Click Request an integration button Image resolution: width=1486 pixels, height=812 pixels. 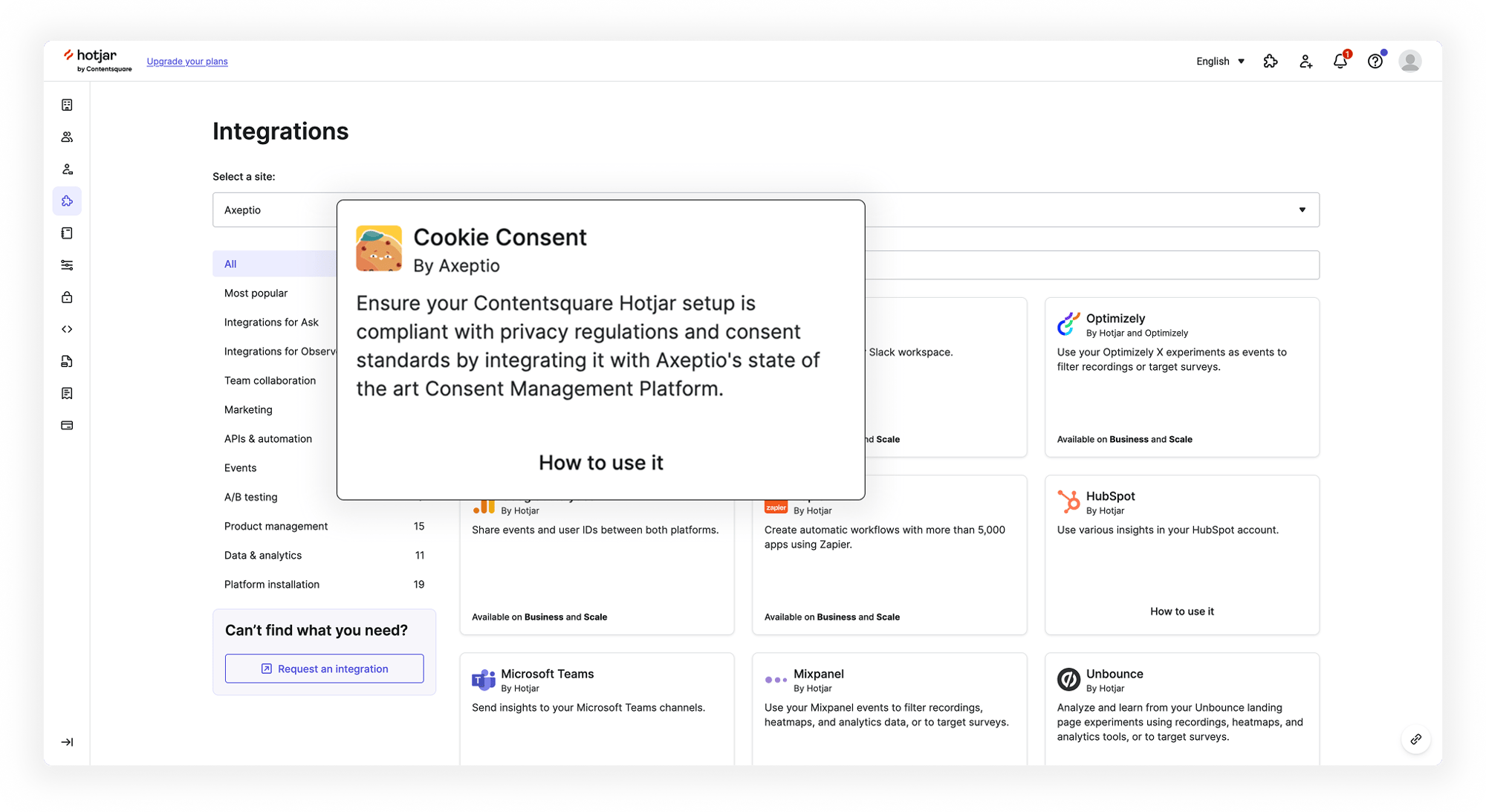325,669
